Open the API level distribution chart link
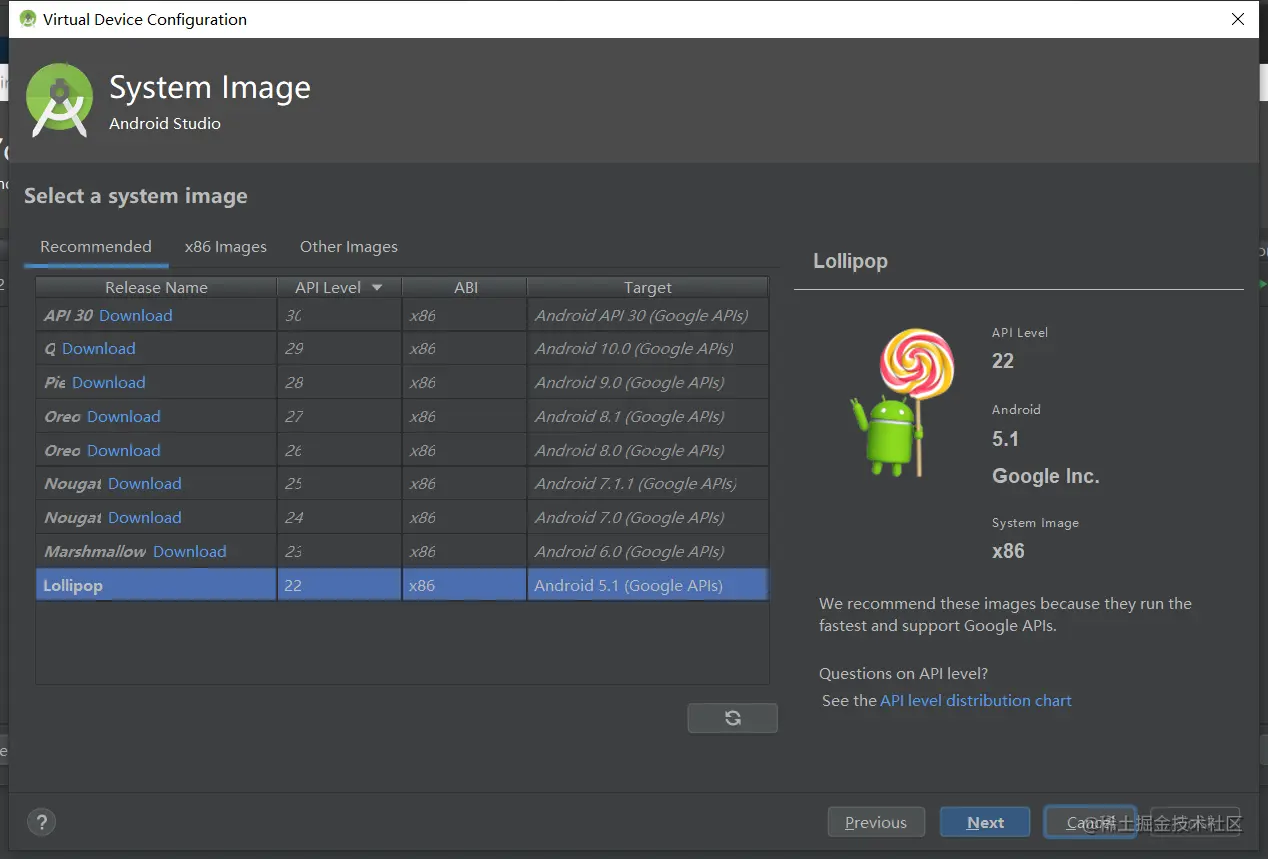 [976, 701]
